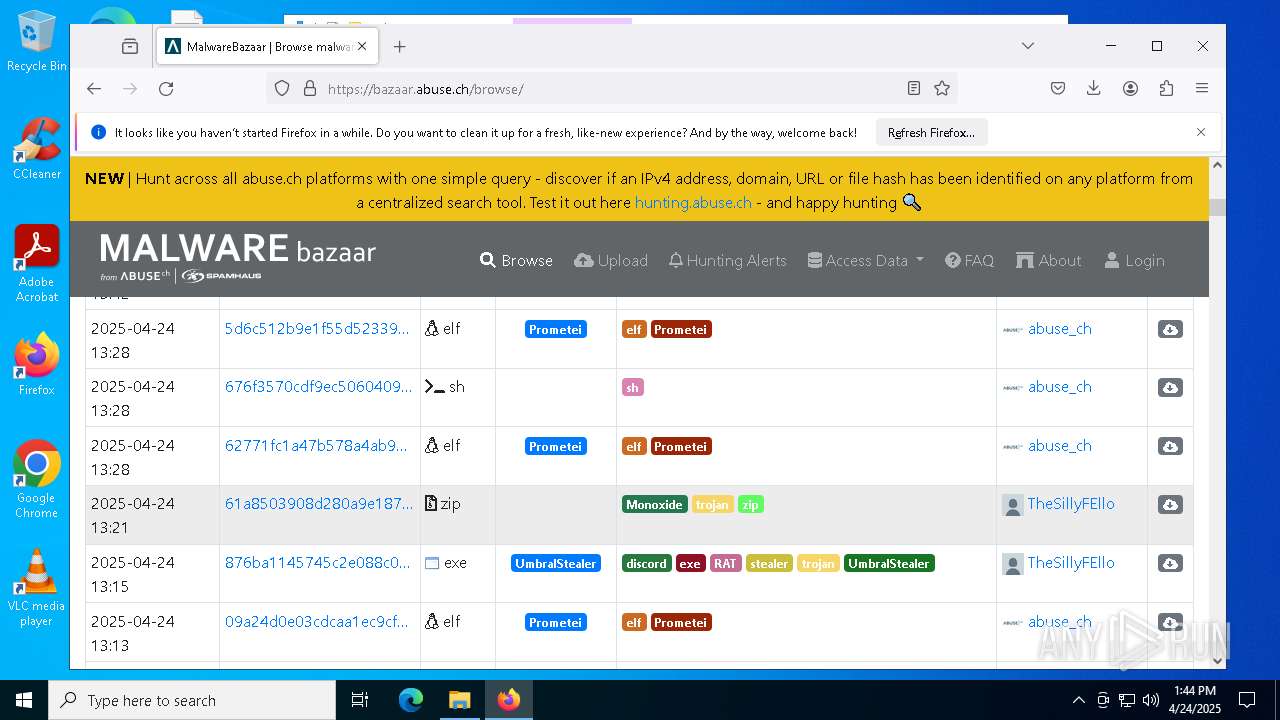Reload the current page
1280x720 pixels.
(x=166, y=88)
